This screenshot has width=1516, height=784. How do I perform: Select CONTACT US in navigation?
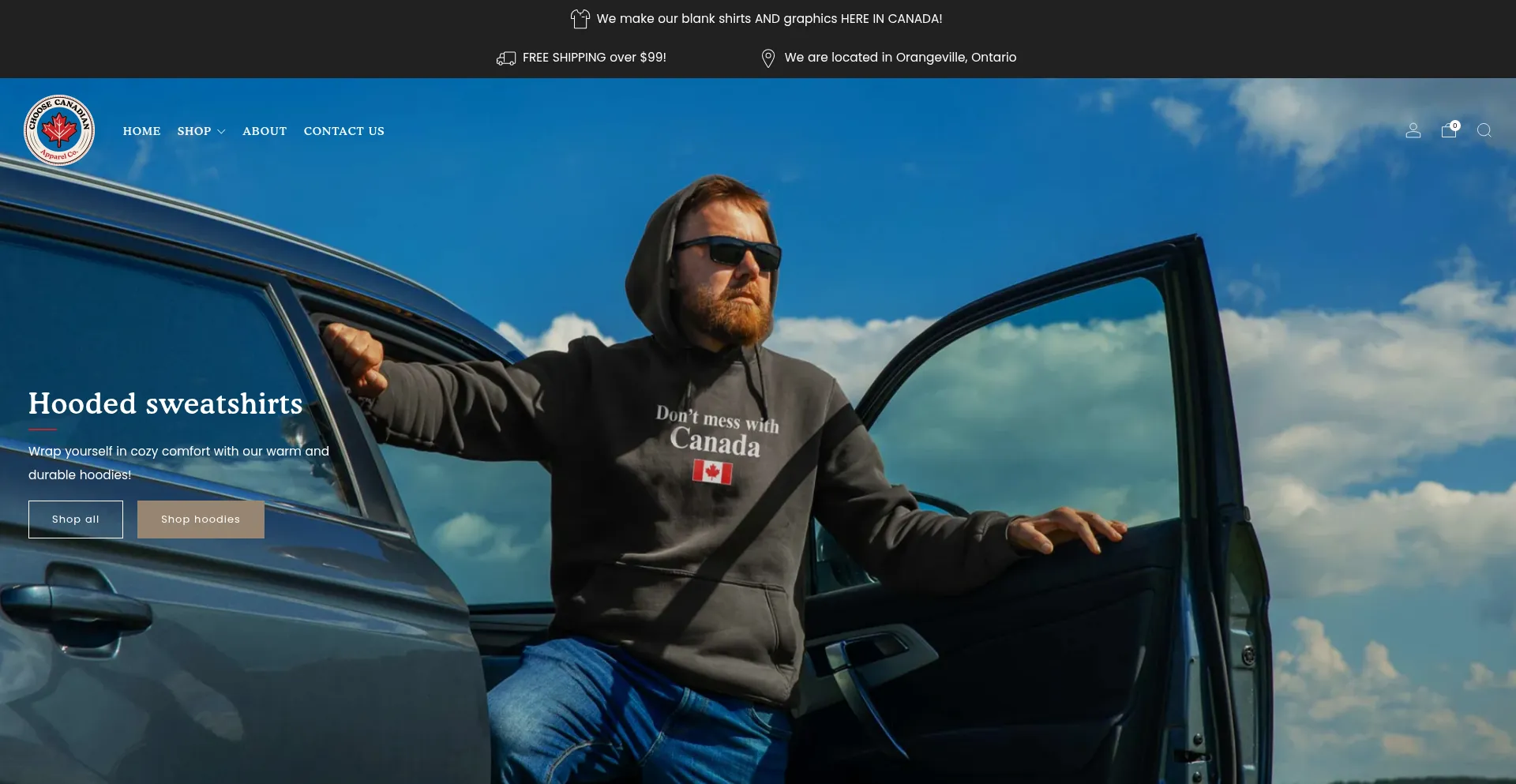click(344, 131)
